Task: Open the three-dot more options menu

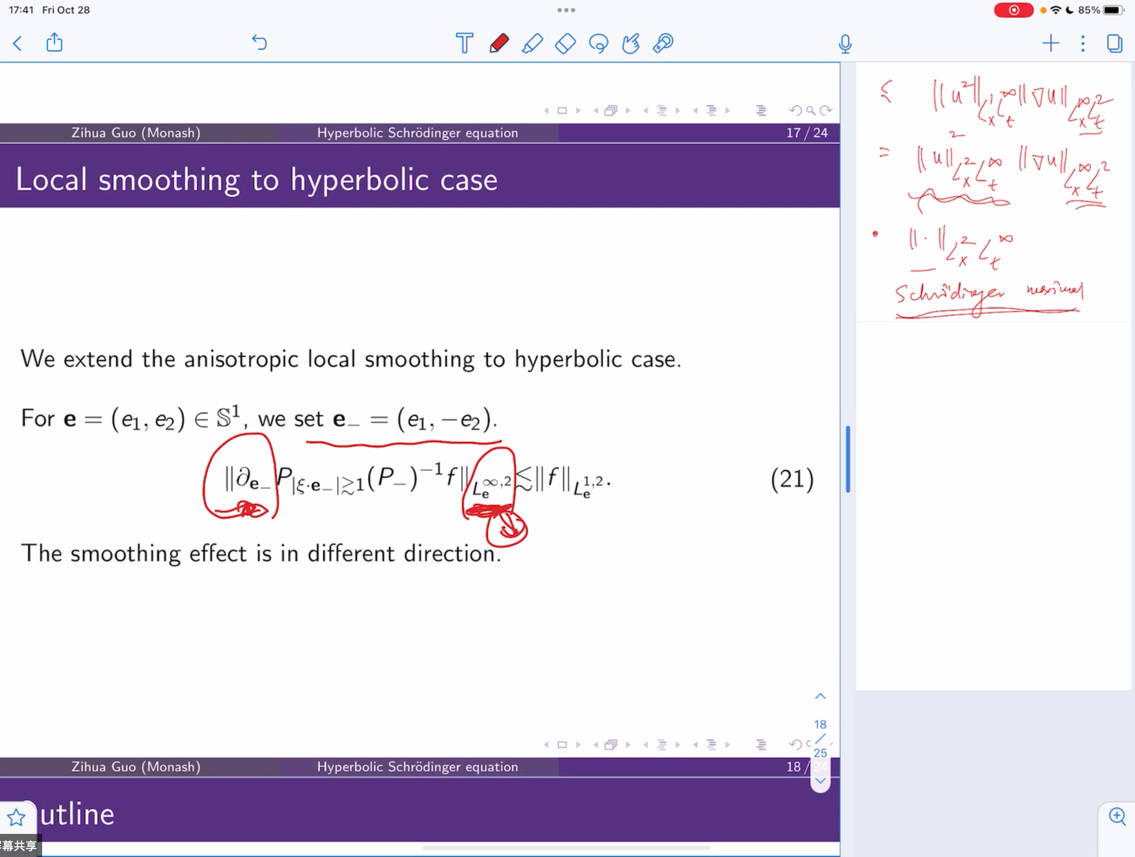Action: click(x=1083, y=43)
